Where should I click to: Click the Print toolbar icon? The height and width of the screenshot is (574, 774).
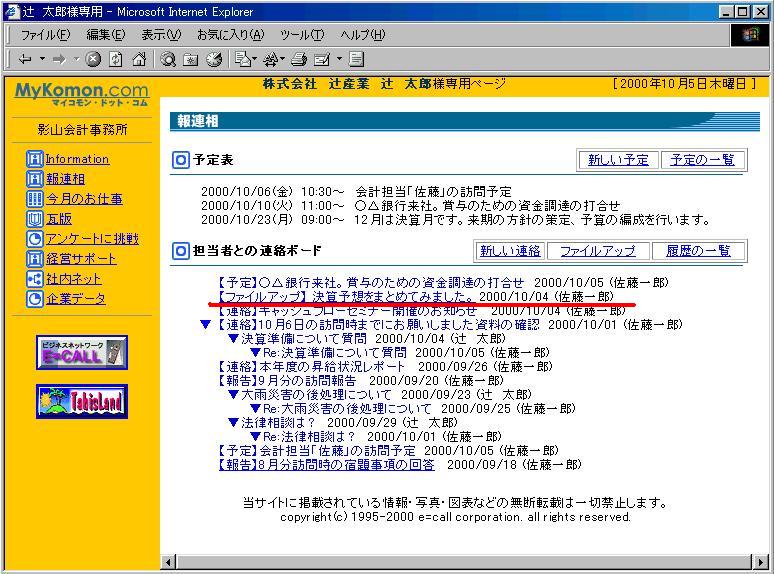(x=300, y=59)
